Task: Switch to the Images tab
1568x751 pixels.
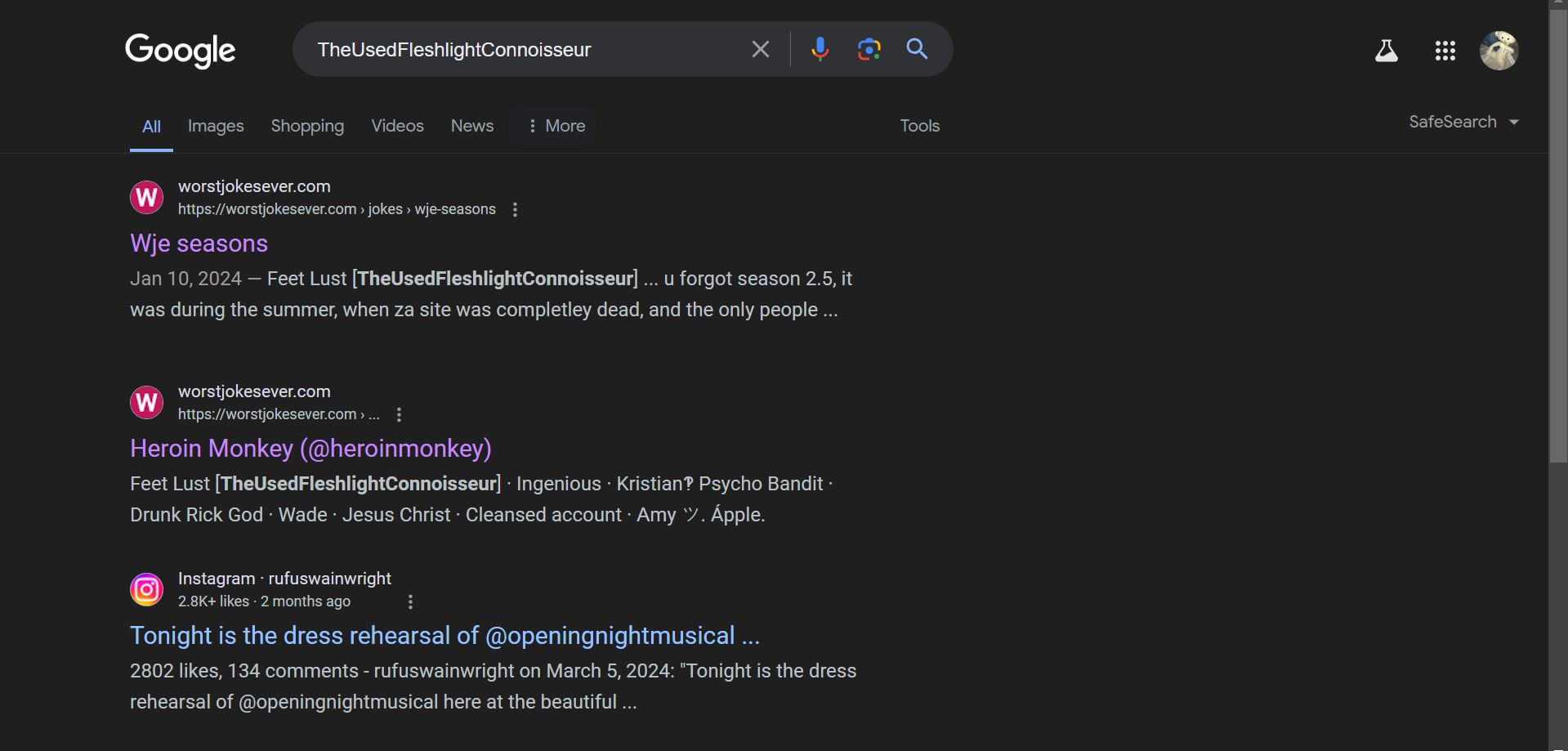Action: coord(216,126)
